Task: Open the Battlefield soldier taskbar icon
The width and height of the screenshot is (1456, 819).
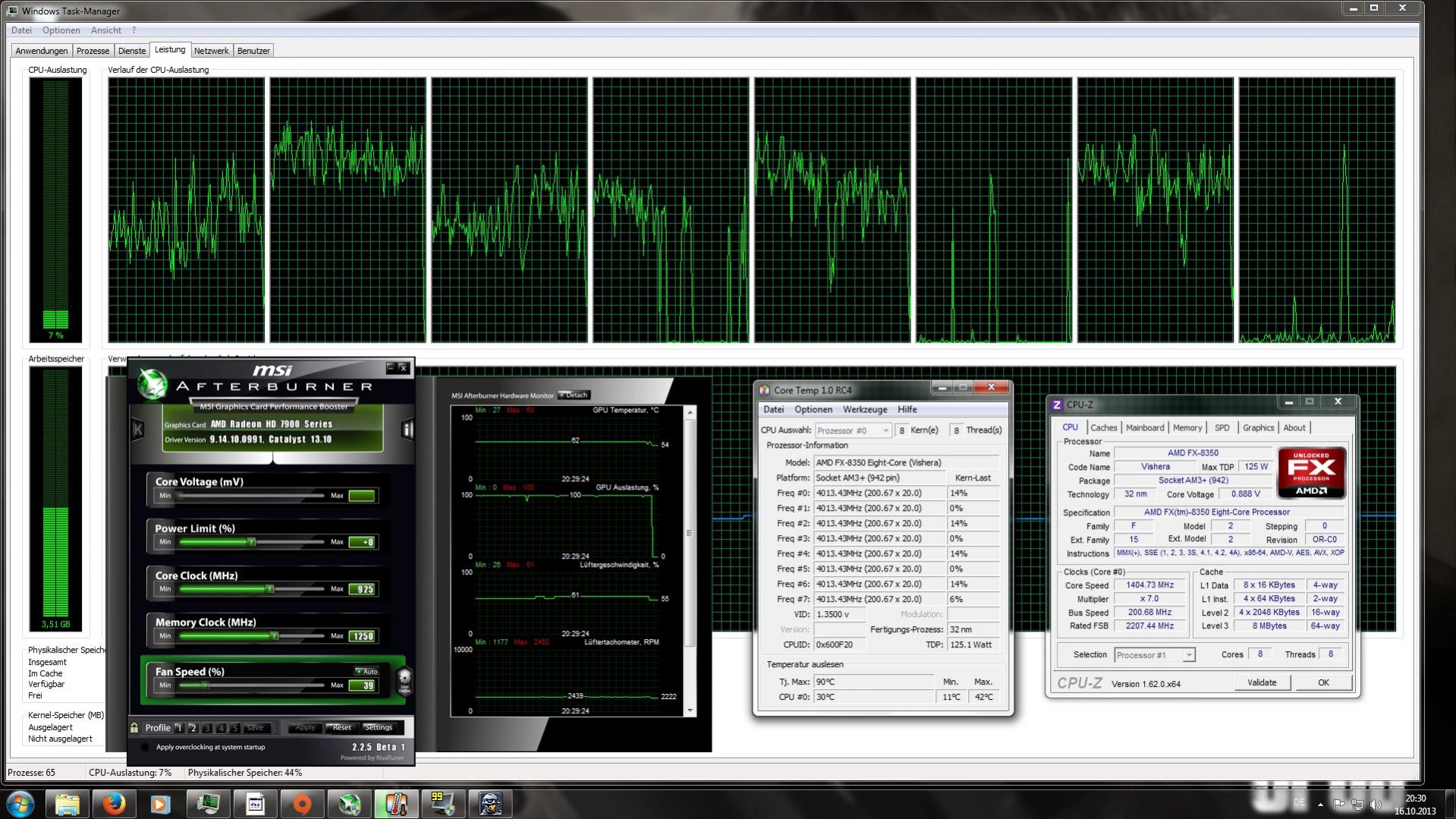Action: click(490, 804)
